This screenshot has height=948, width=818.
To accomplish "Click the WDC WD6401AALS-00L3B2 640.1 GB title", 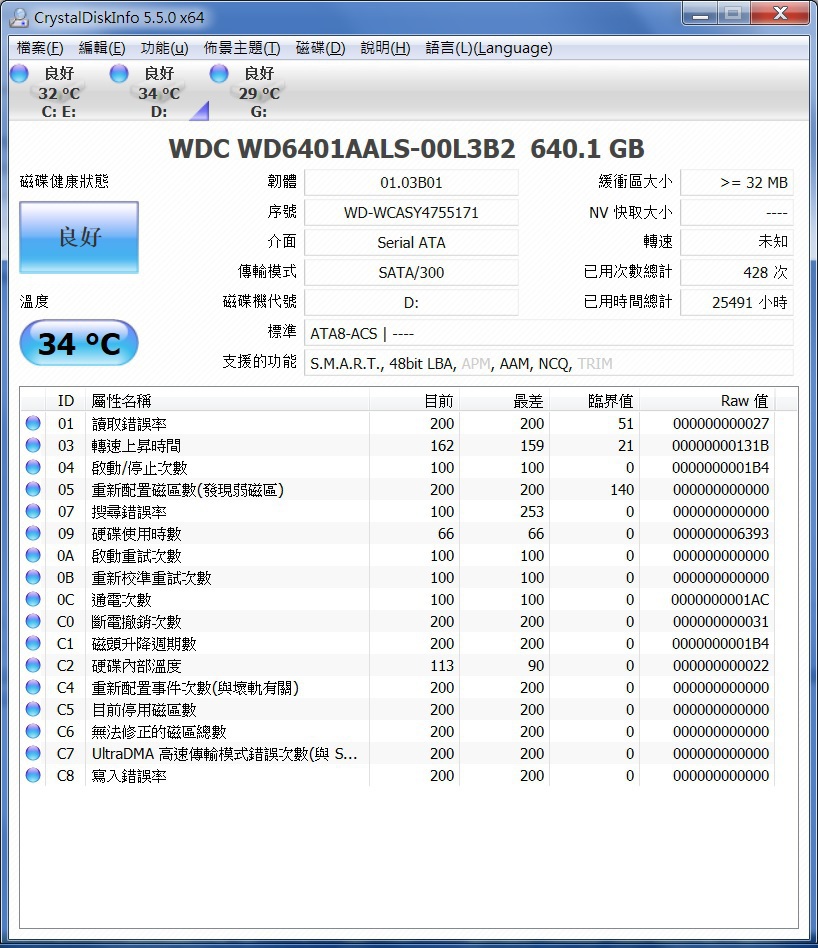I will (406, 149).
